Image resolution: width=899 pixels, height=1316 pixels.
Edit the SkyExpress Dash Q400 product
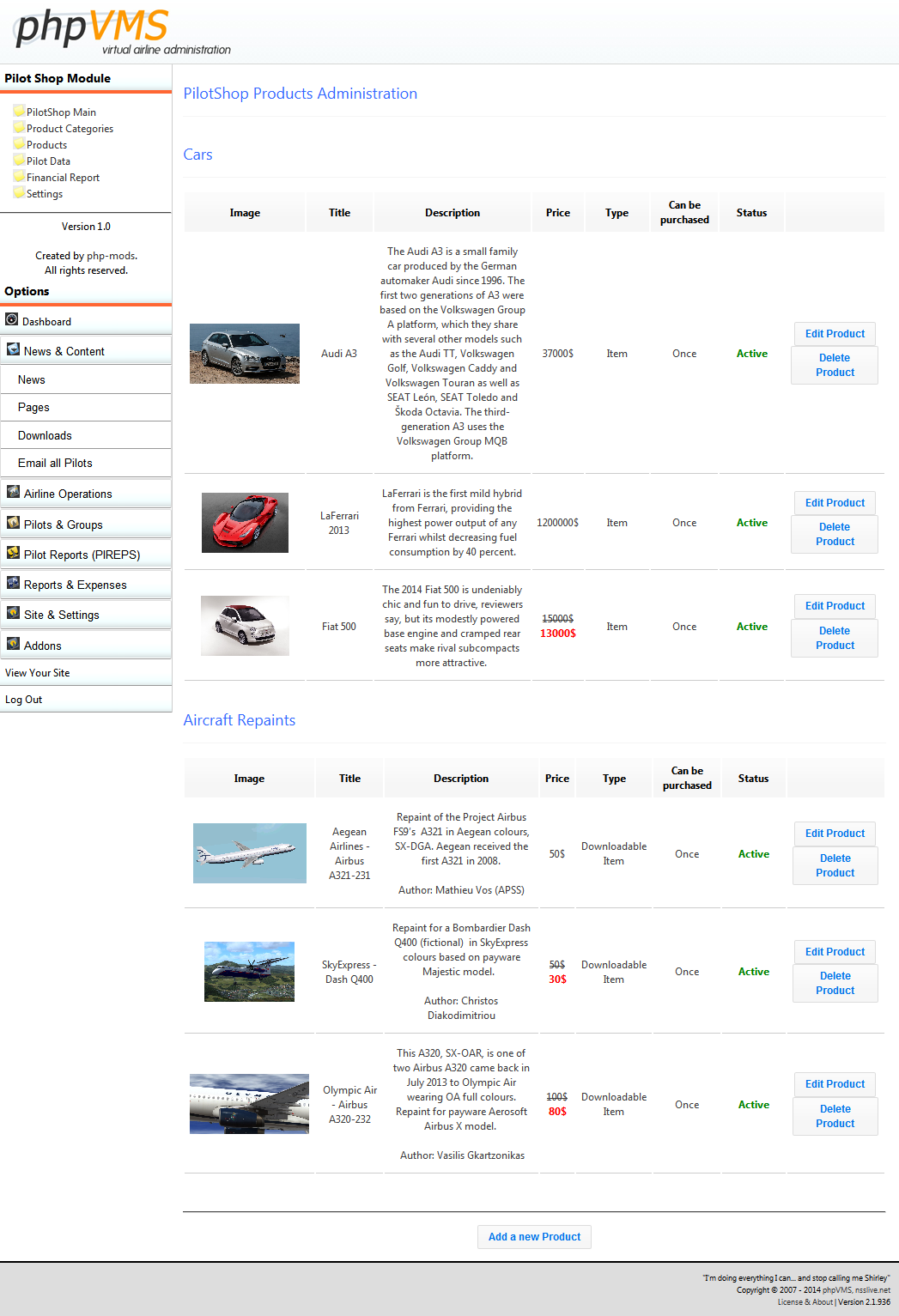tap(835, 952)
